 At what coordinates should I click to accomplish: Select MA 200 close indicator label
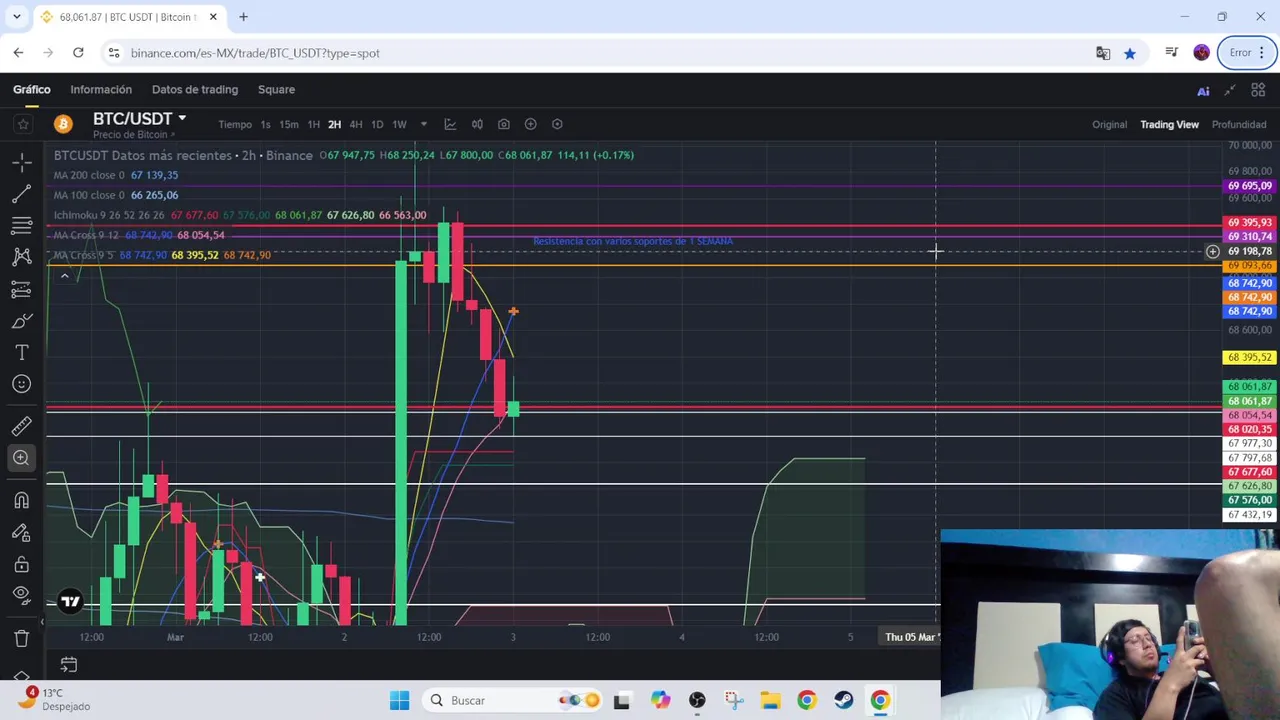click(89, 175)
